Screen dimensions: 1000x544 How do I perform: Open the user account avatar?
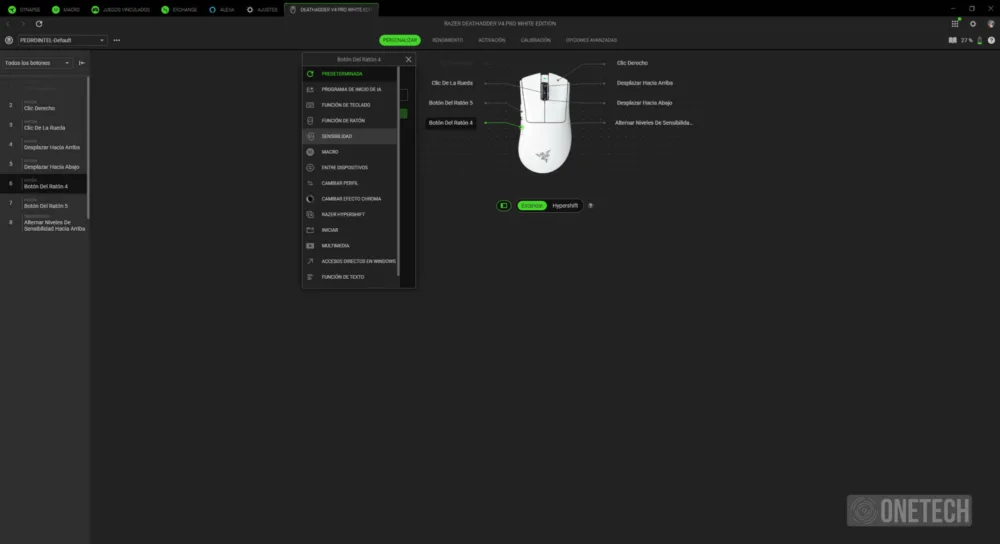990,24
